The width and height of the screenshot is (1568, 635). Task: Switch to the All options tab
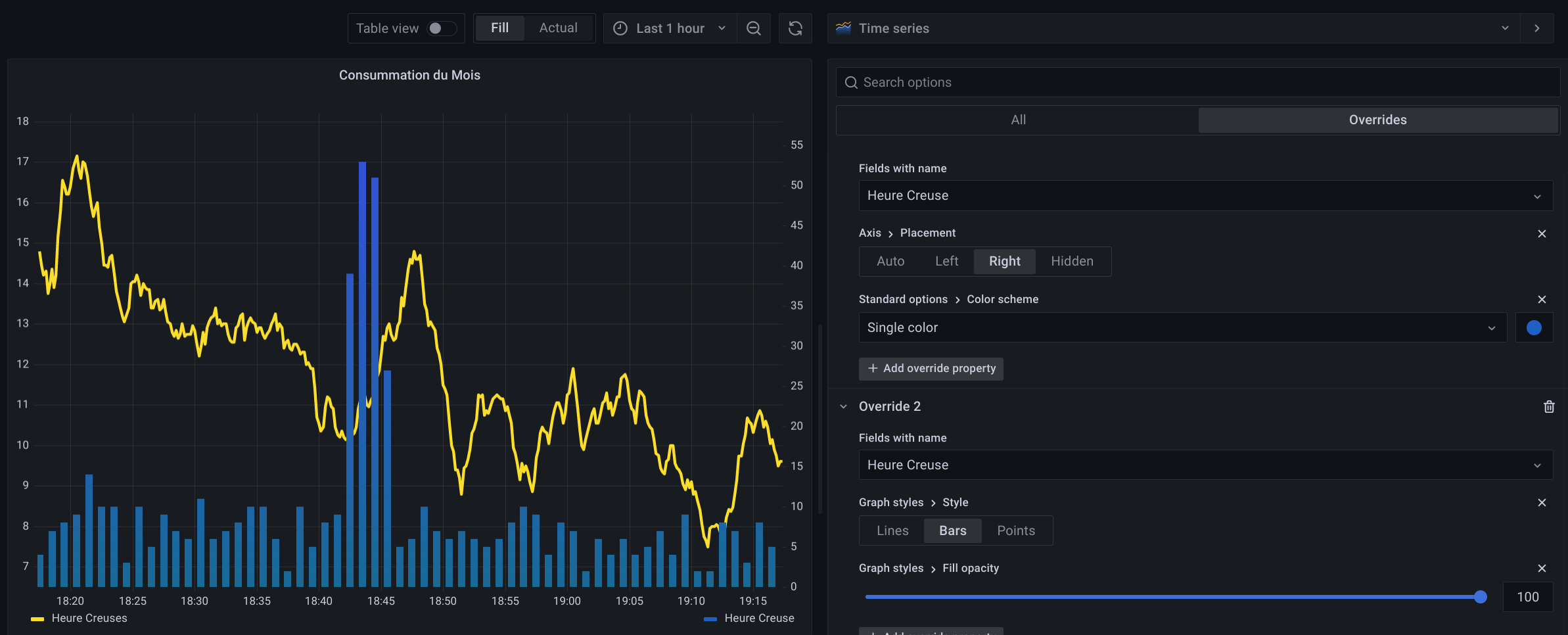tap(1017, 120)
